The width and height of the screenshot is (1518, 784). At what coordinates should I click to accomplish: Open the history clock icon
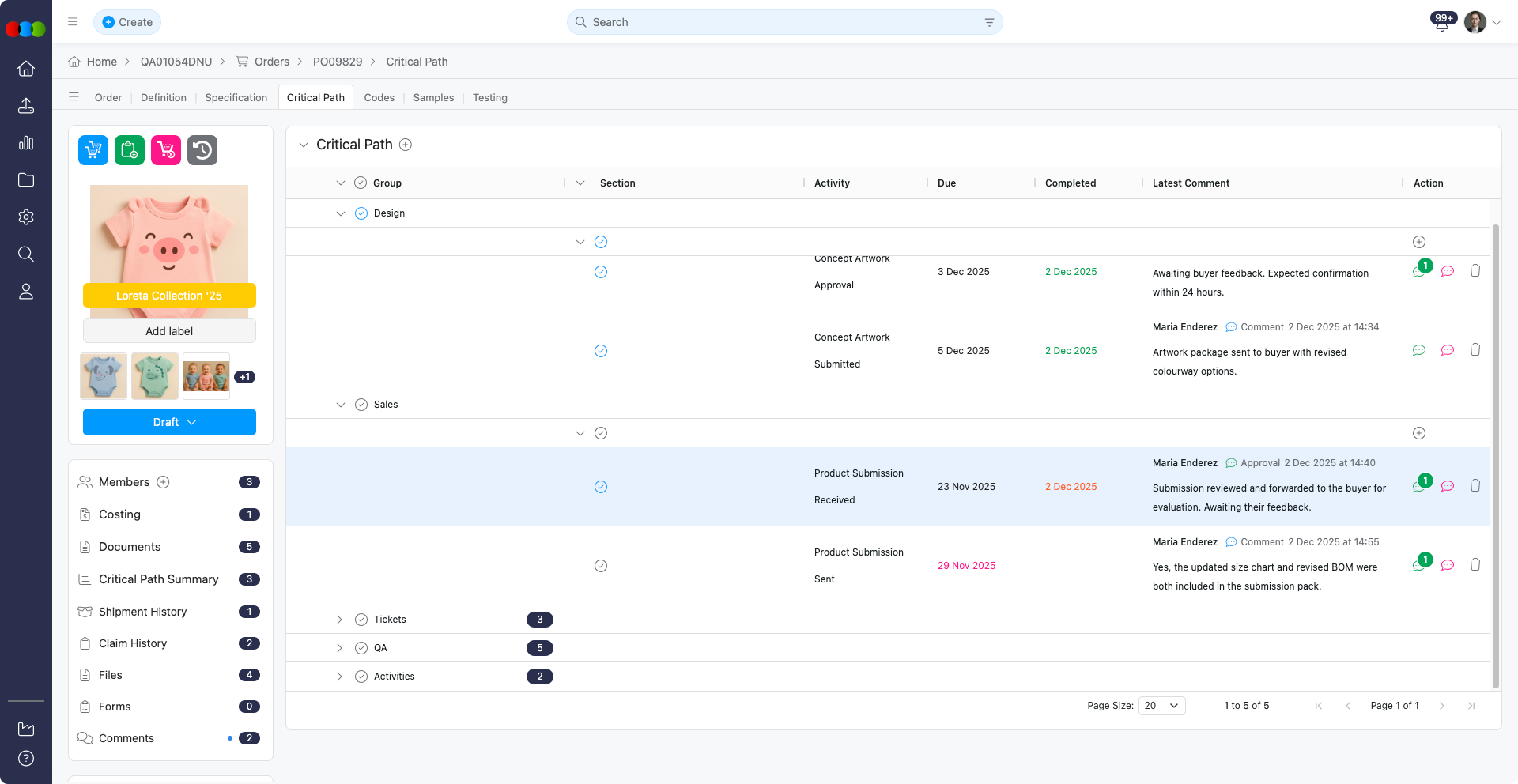pyautogui.click(x=202, y=150)
